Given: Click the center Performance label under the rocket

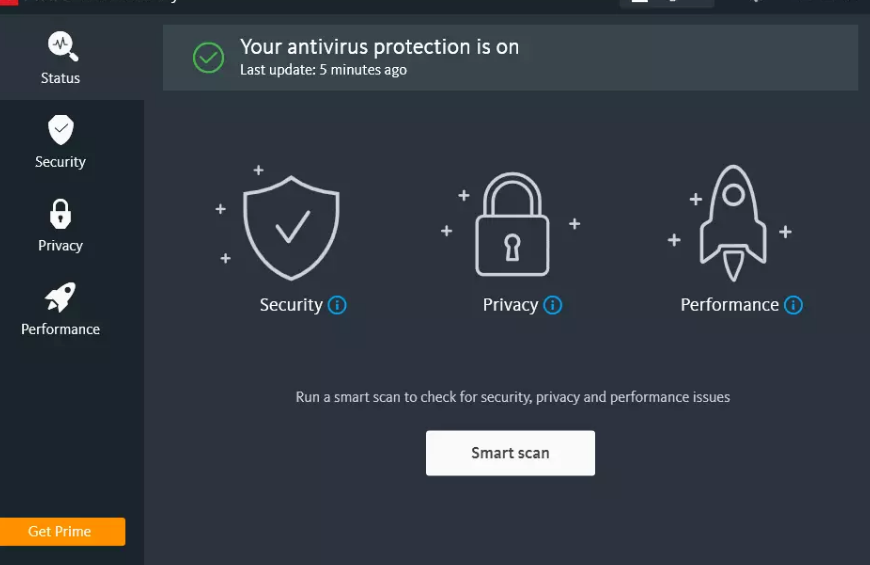Looking at the screenshot, I should tap(729, 305).
